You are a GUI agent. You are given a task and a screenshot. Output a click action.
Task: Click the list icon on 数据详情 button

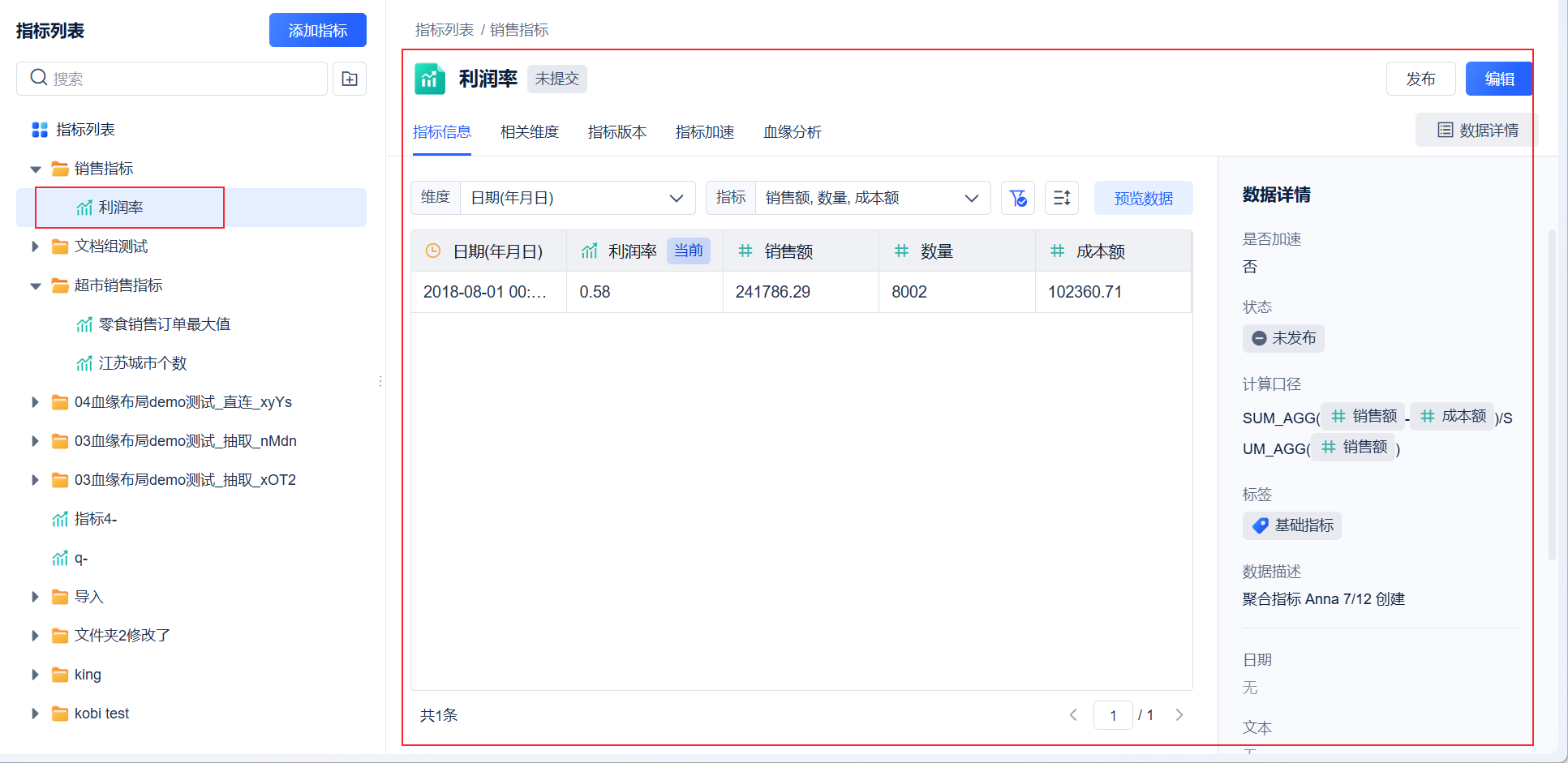[1446, 130]
